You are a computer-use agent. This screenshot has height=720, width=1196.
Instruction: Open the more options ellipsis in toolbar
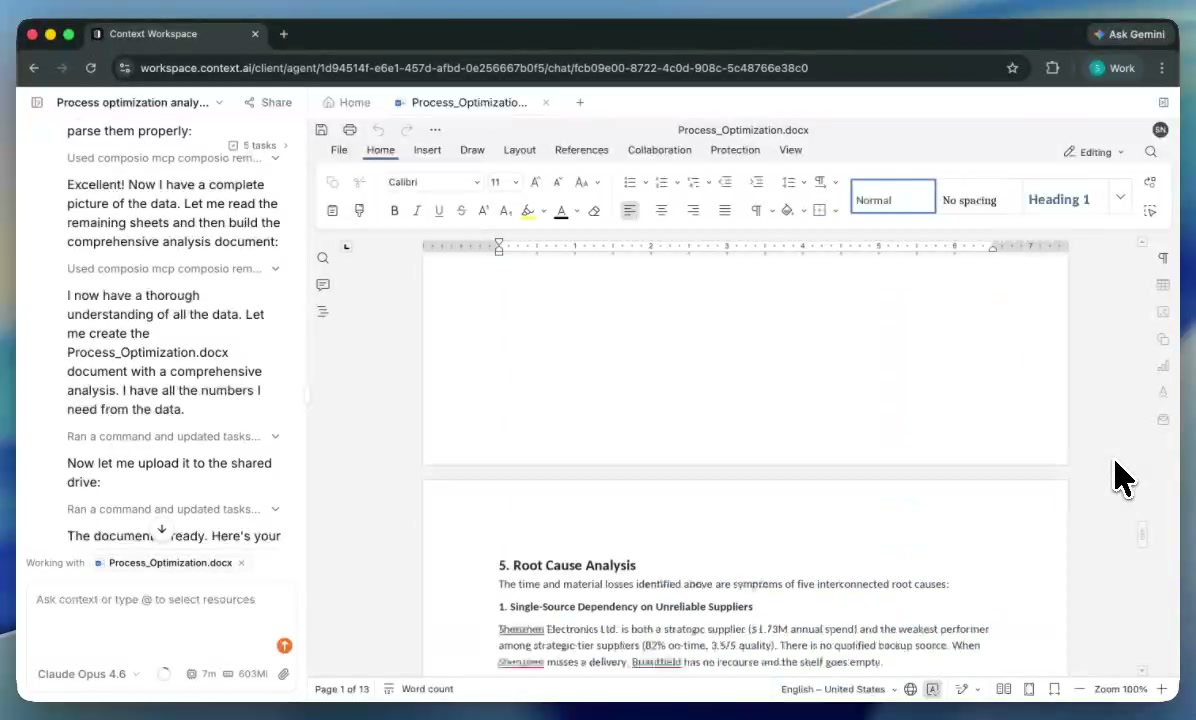[435, 130]
